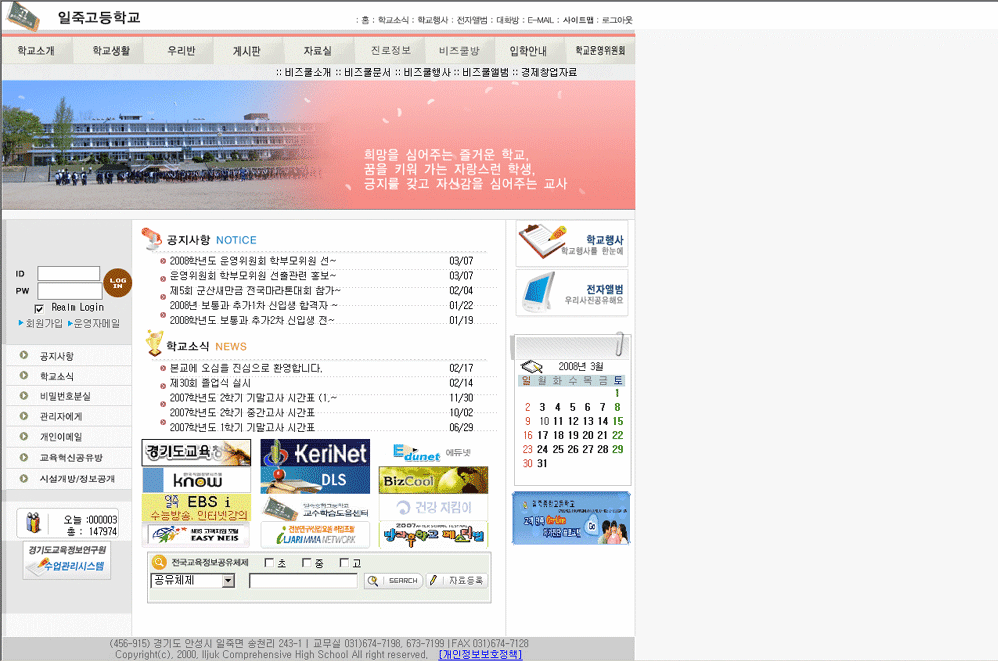The height and width of the screenshot is (661, 998).
Task: Open the EBS i banner
Action: tap(196, 507)
